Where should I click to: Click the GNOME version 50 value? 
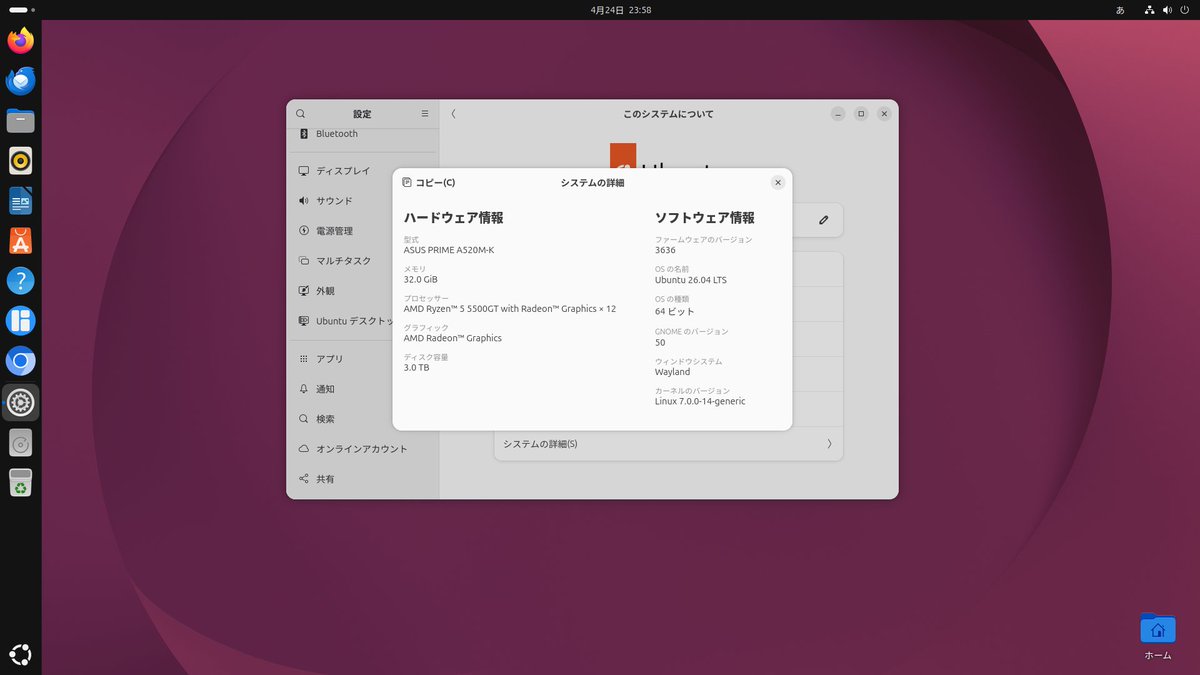click(660, 342)
